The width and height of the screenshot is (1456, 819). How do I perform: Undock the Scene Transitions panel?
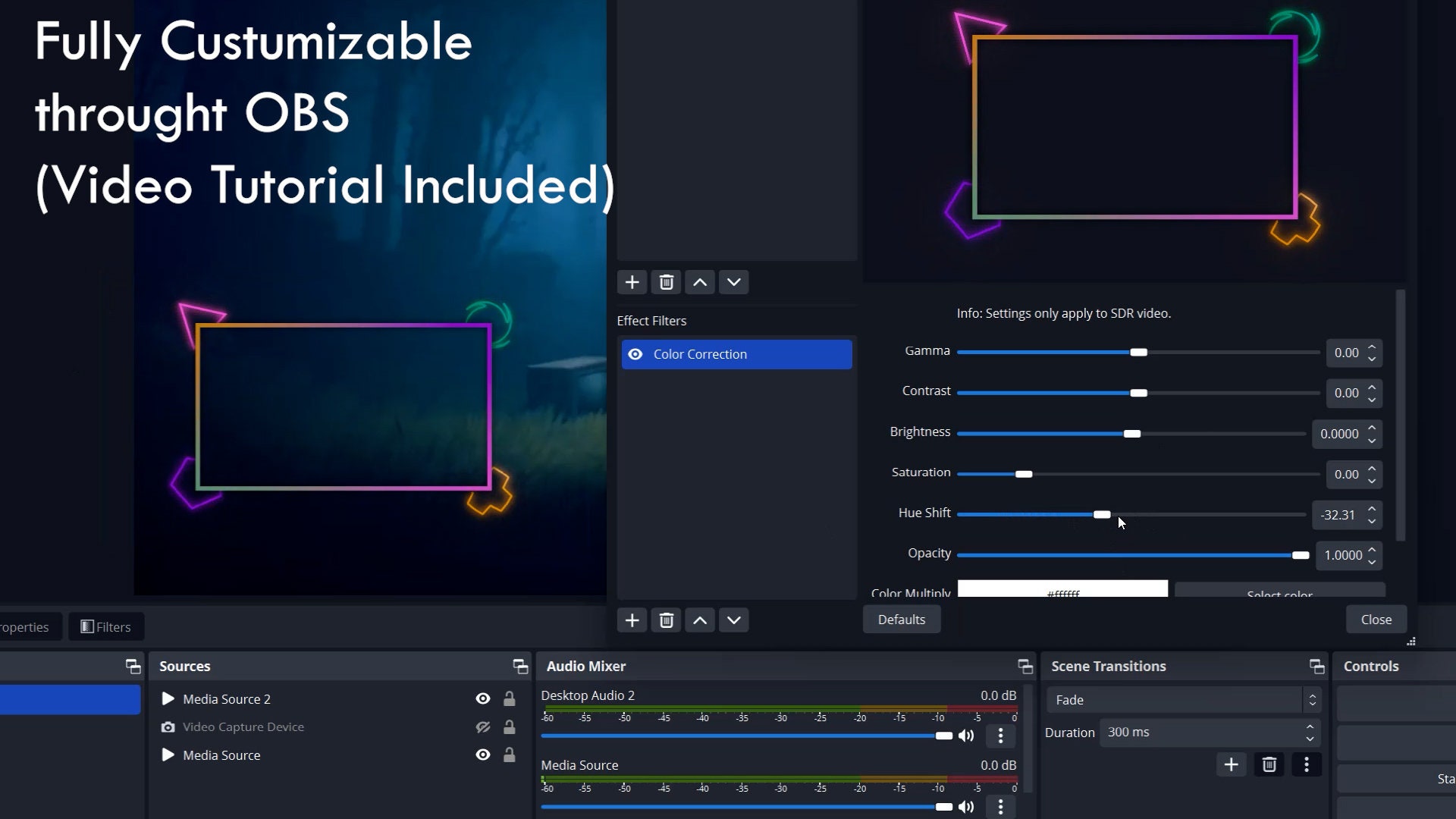click(1317, 666)
